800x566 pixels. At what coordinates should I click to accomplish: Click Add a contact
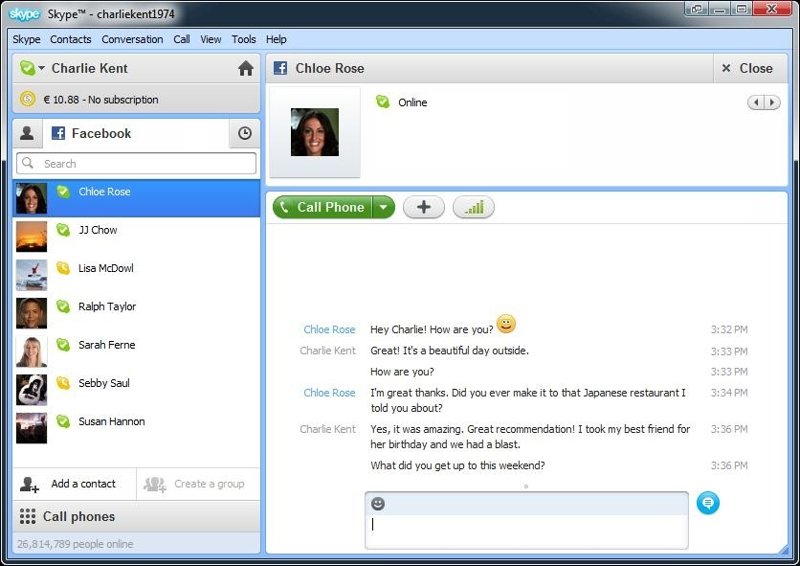tap(72, 484)
